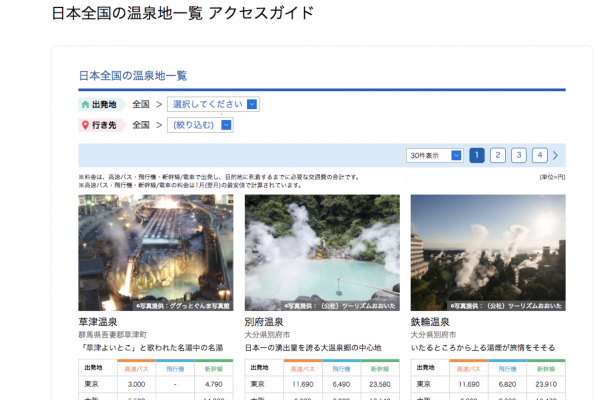
Task: Open the 鉄輪温泉 photo thumbnail
Action: pyautogui.click(x=488, y=253)
